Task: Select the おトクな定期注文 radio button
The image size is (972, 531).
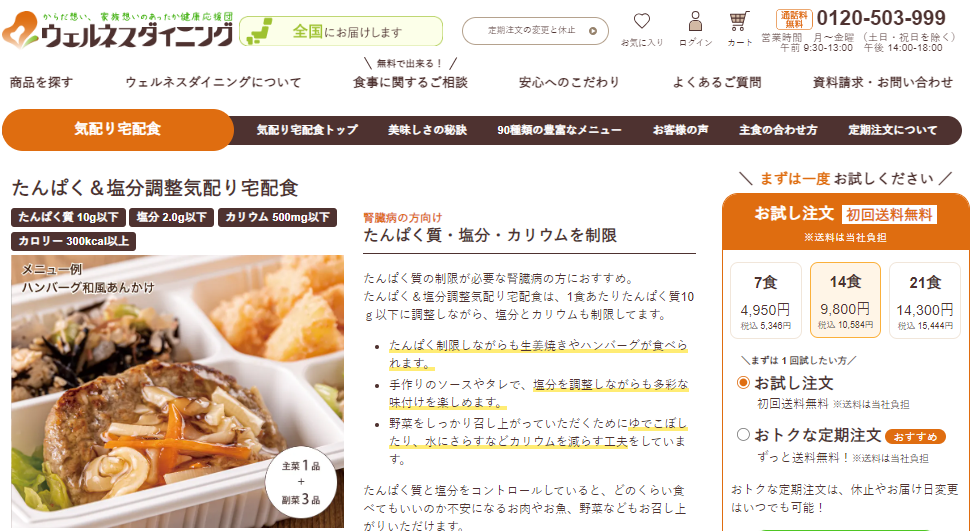Action: 743,434
